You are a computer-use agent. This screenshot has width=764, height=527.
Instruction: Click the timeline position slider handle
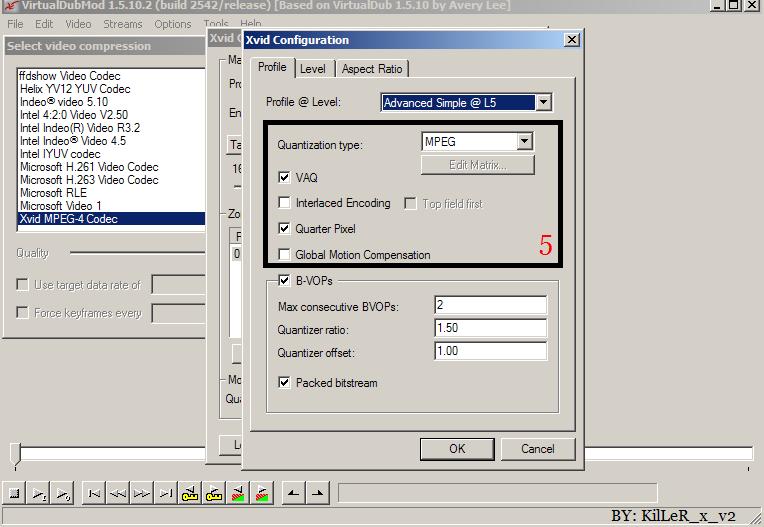tap(16, 454)
